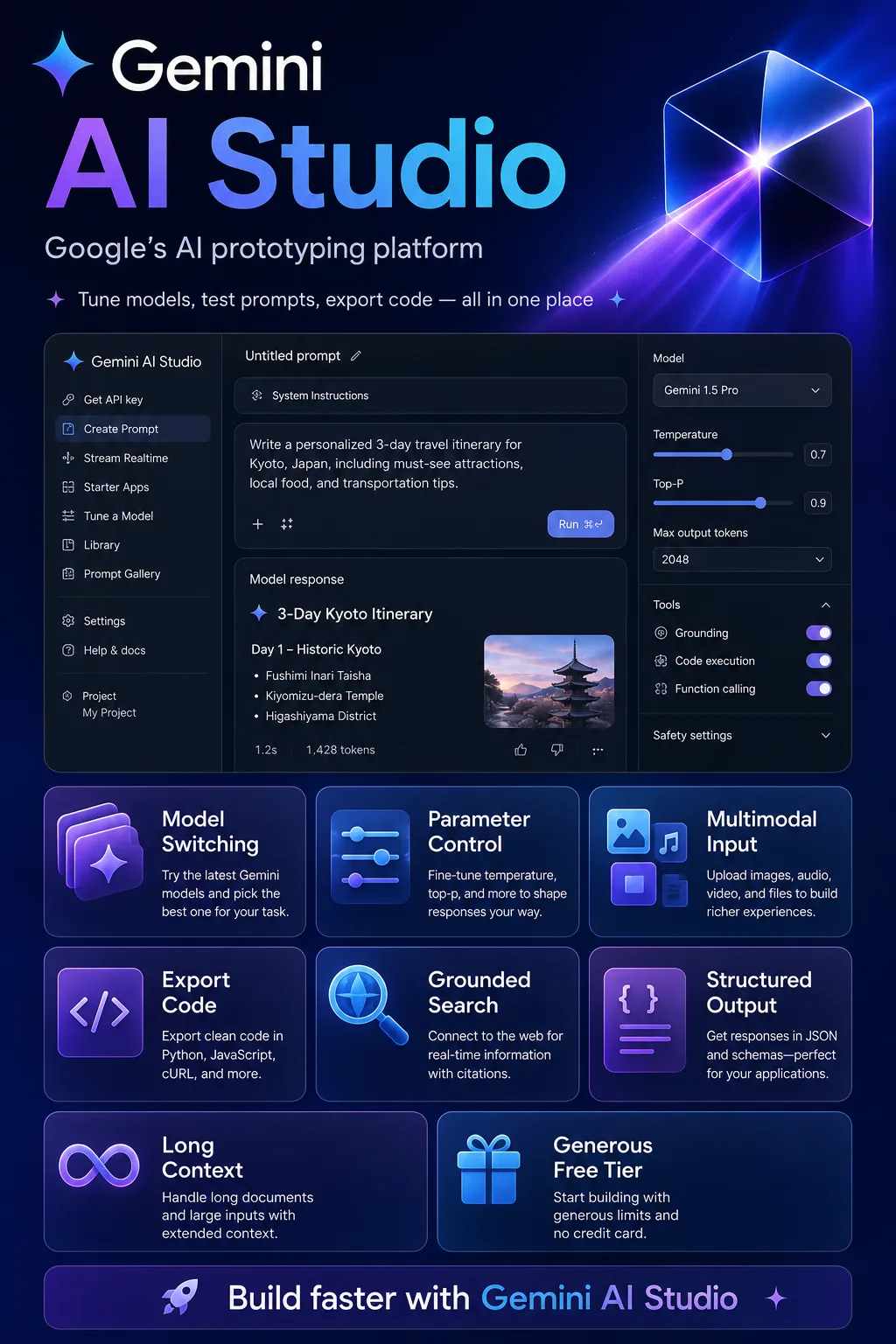The width and height of the screenshot is (896, 1344).
Task: Click the Generous Free Tier gift icon
Action: 488,1169
